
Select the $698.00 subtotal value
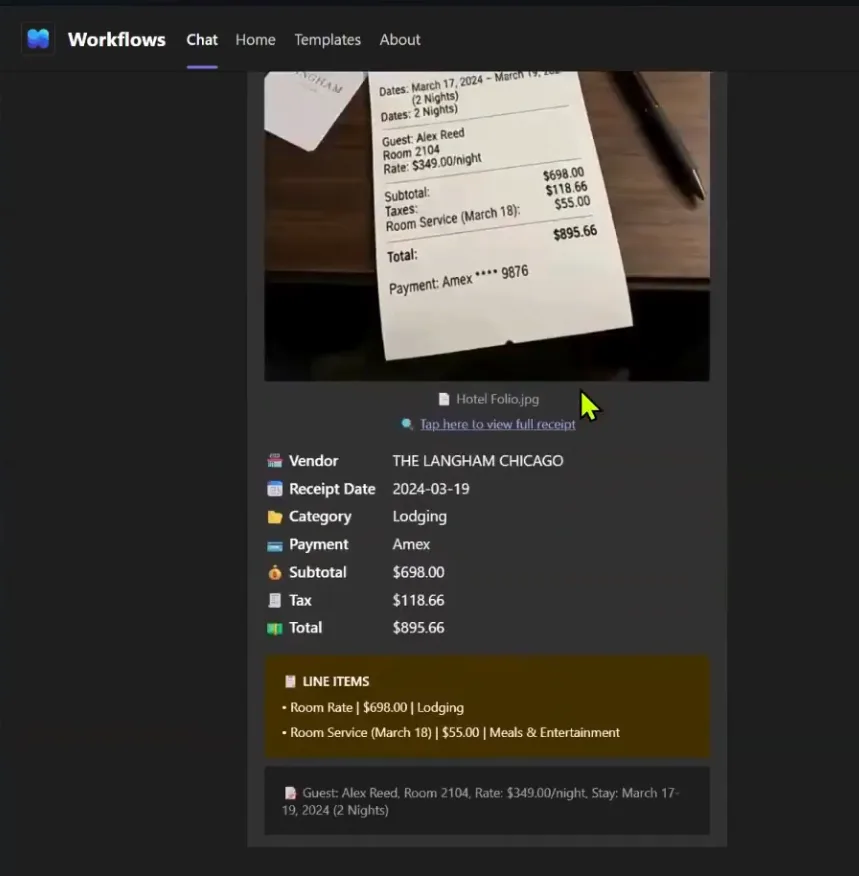pos(418,572)
